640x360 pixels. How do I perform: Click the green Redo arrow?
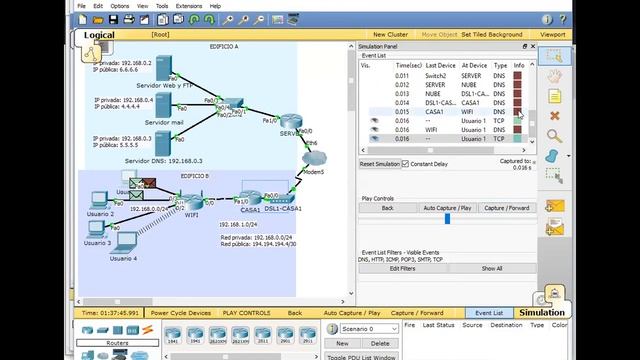(x=209, y=19)
